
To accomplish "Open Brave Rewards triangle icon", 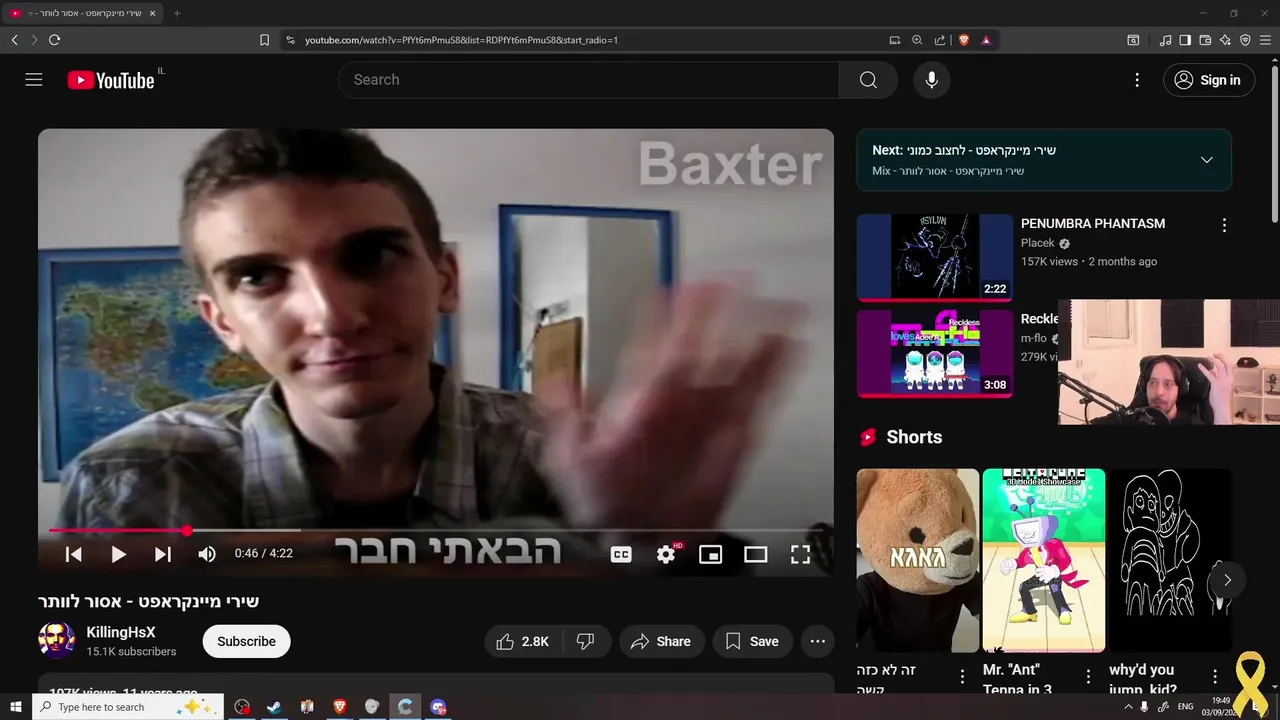I will click(x=986, y=40).
